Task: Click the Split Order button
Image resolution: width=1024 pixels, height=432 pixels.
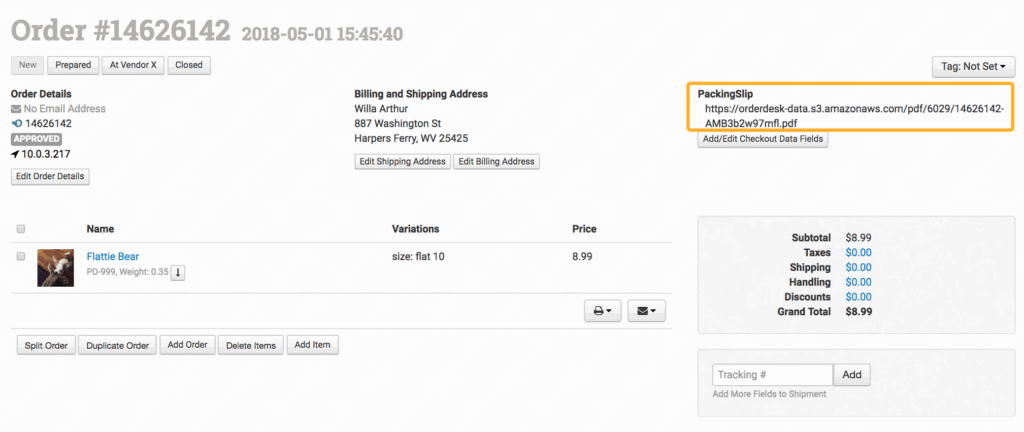Action: click(45, 345)
